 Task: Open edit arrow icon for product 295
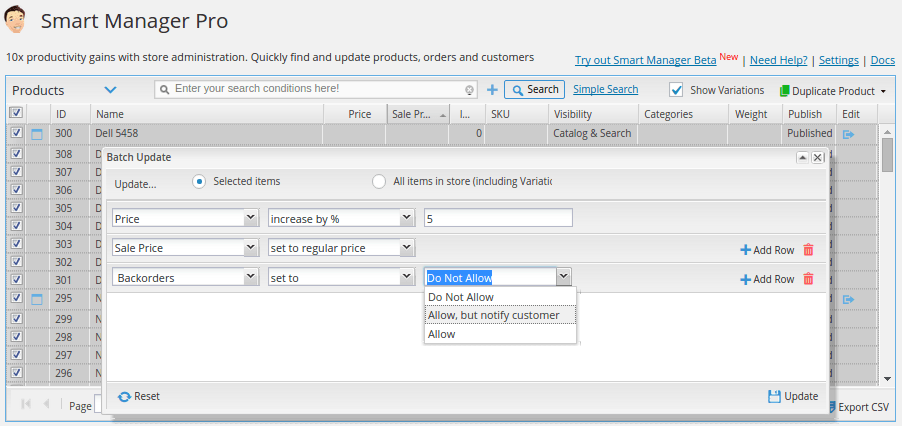(849, 300)
